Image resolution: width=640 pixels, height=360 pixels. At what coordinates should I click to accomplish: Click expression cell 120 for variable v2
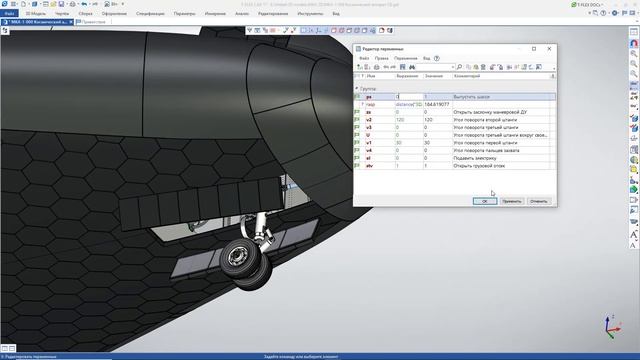point(409,120)
